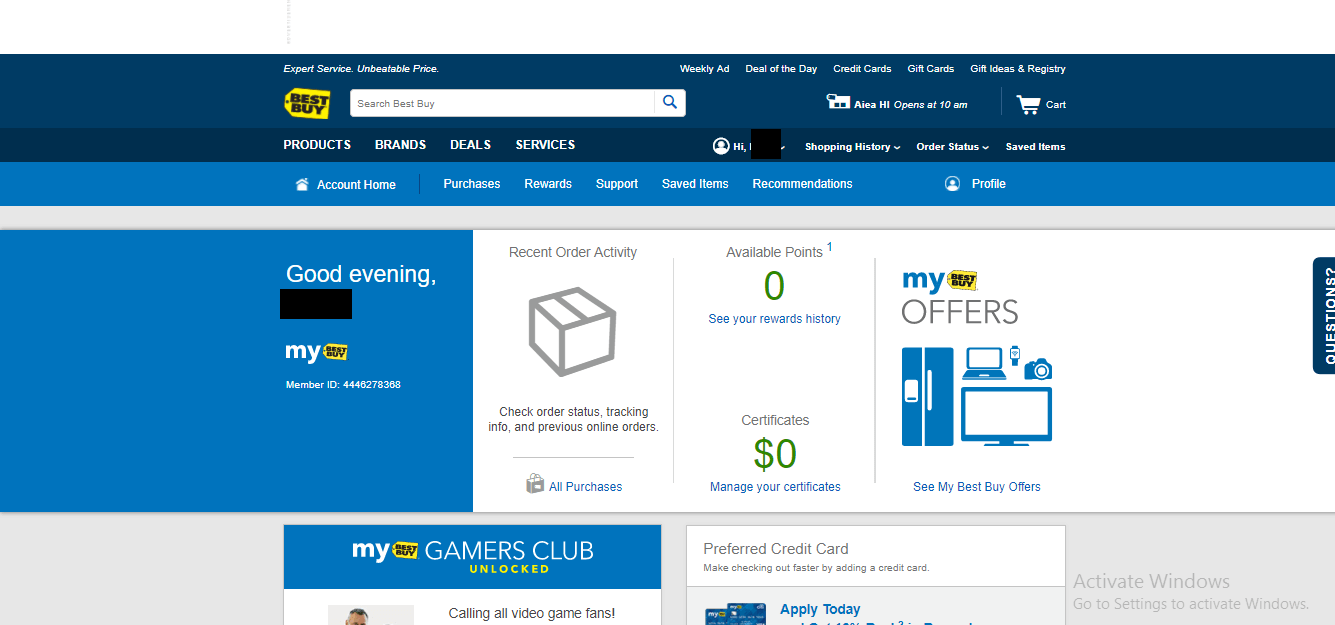The height and width of the screenshot is (625, 1335).
Task: Click See your rewards history
Action: click(x=775, y=319)
